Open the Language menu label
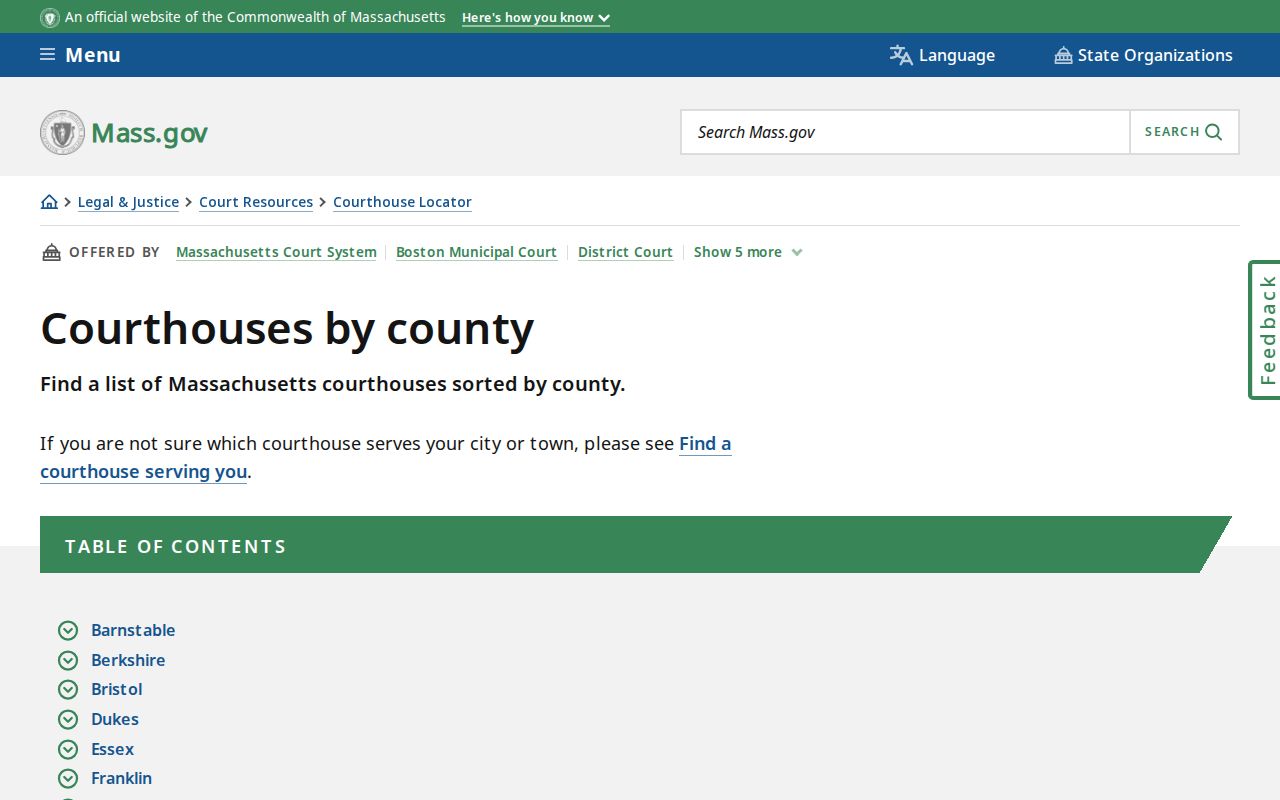1280x800 pixels. tap(957, 55)
